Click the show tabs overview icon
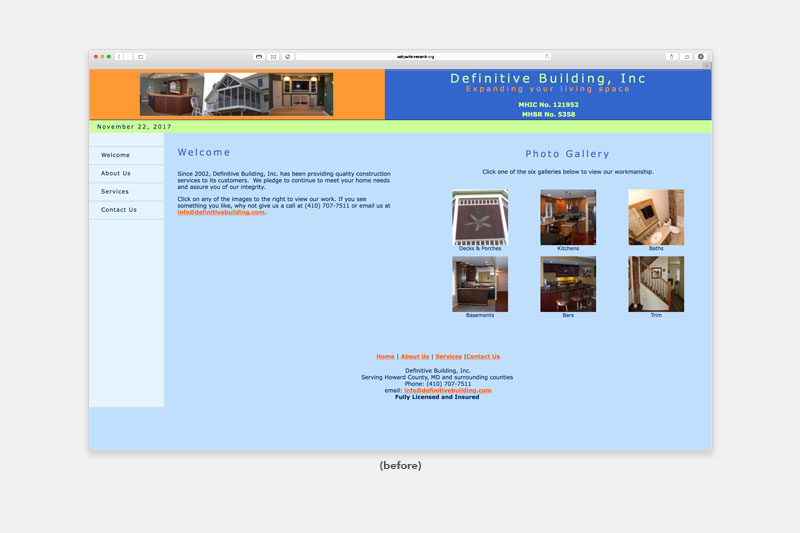 click(x=686, y=56)
